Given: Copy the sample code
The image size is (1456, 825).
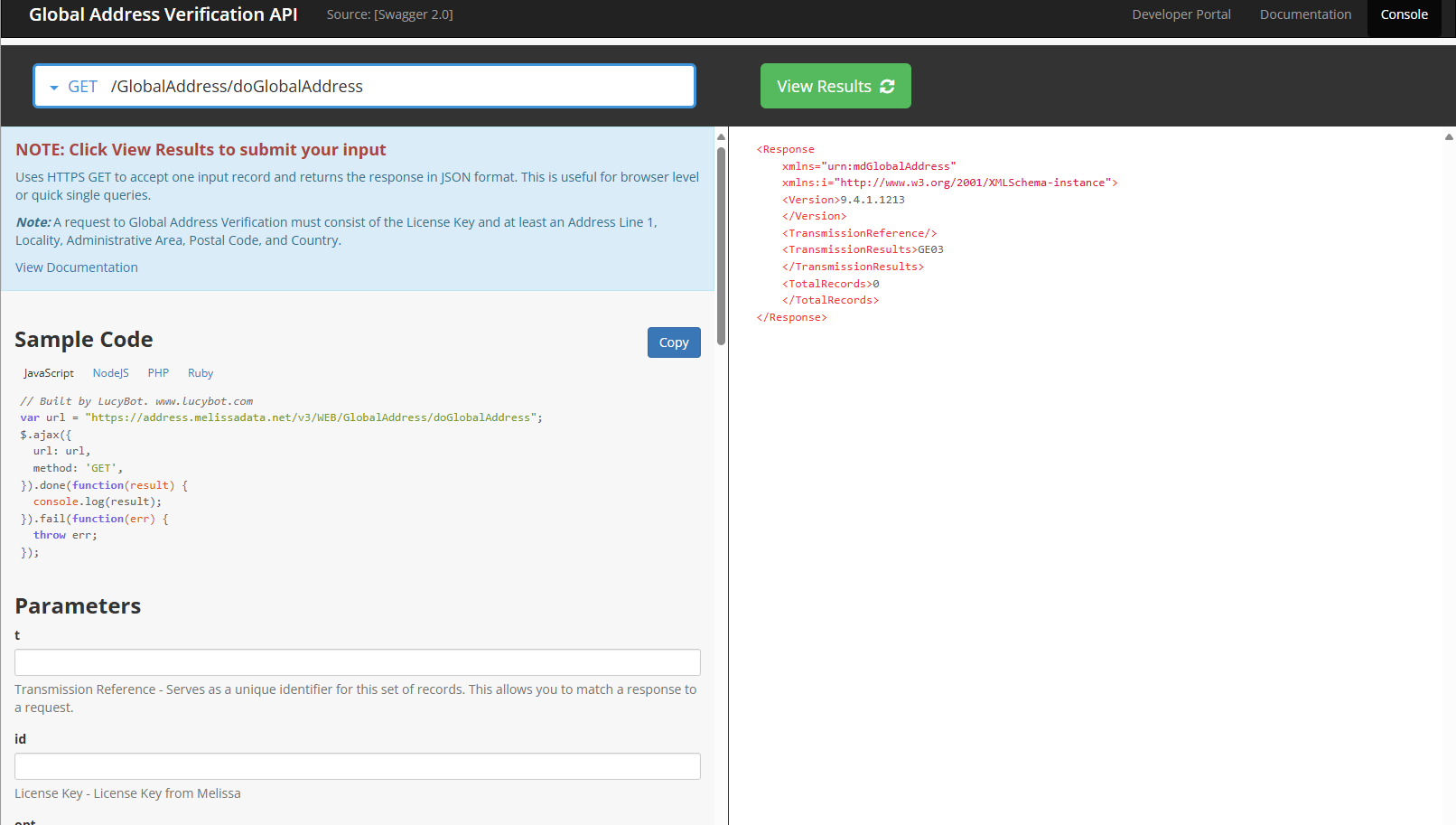Looking at the screenshot, I should pos(674,342).
